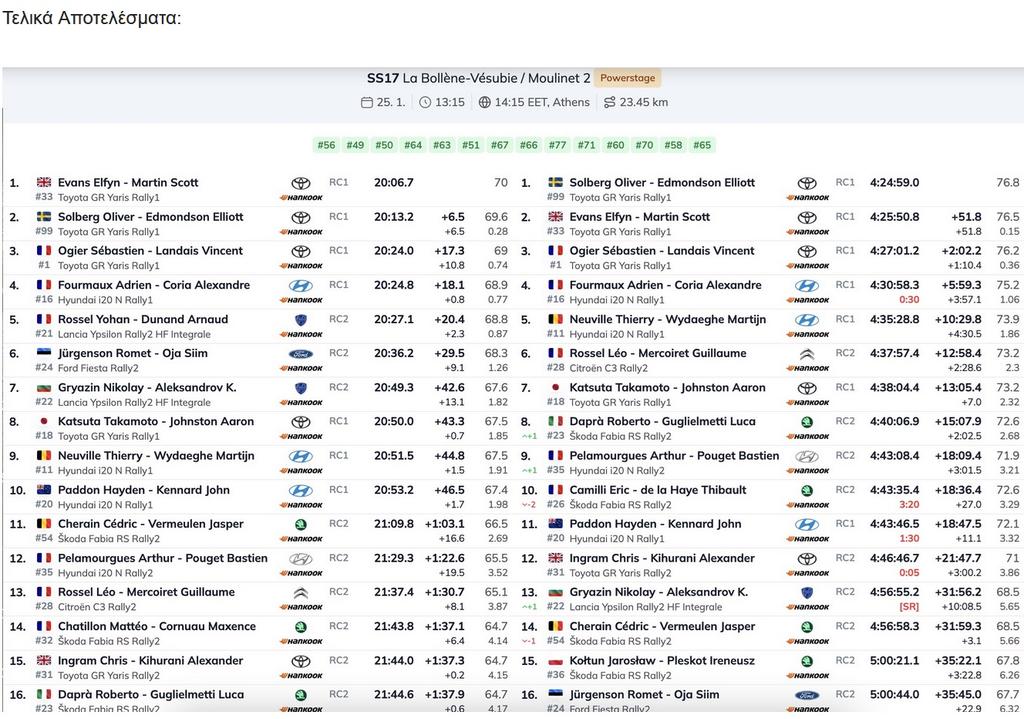Click the Lancia logo in Rossel Yohan's row
Image resolution: width=1024 pixels, height=719 pixels.
click(x=301, y=320)
